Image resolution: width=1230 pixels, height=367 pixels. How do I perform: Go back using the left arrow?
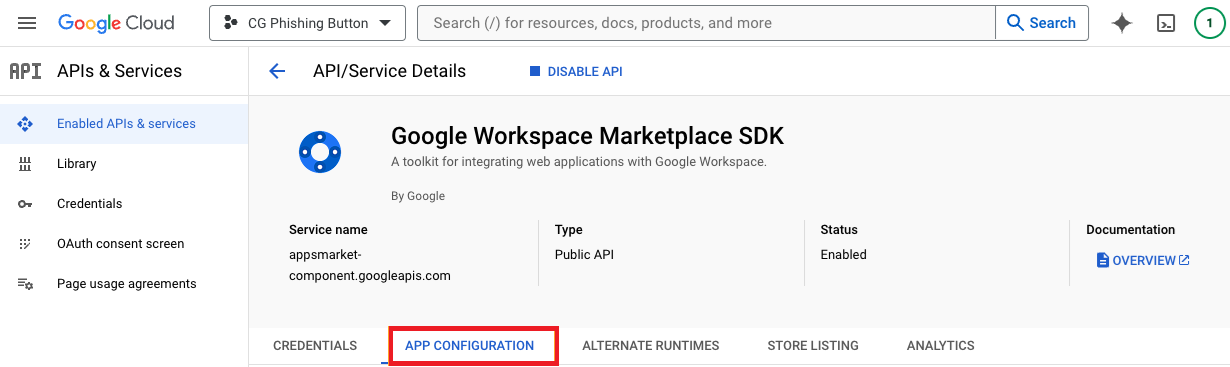tap(277, 71)
